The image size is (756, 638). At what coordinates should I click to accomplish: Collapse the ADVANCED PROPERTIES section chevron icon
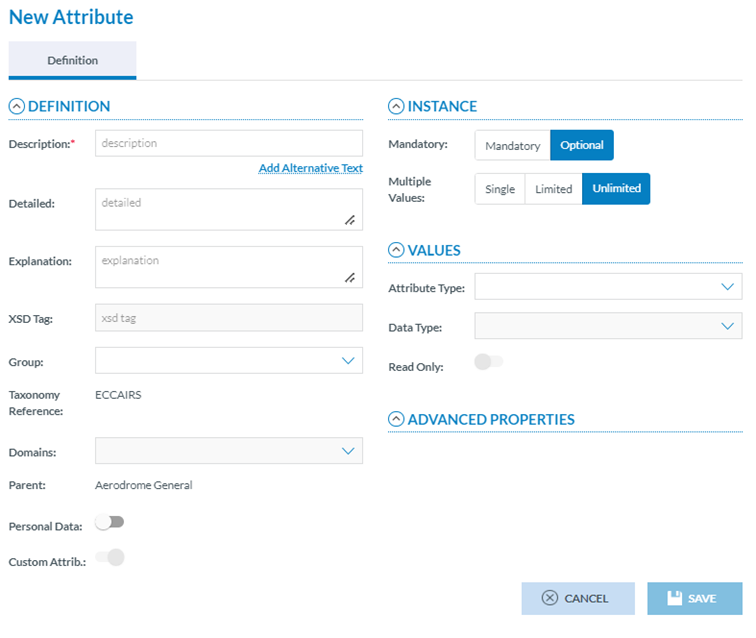(x=396, y=420)
